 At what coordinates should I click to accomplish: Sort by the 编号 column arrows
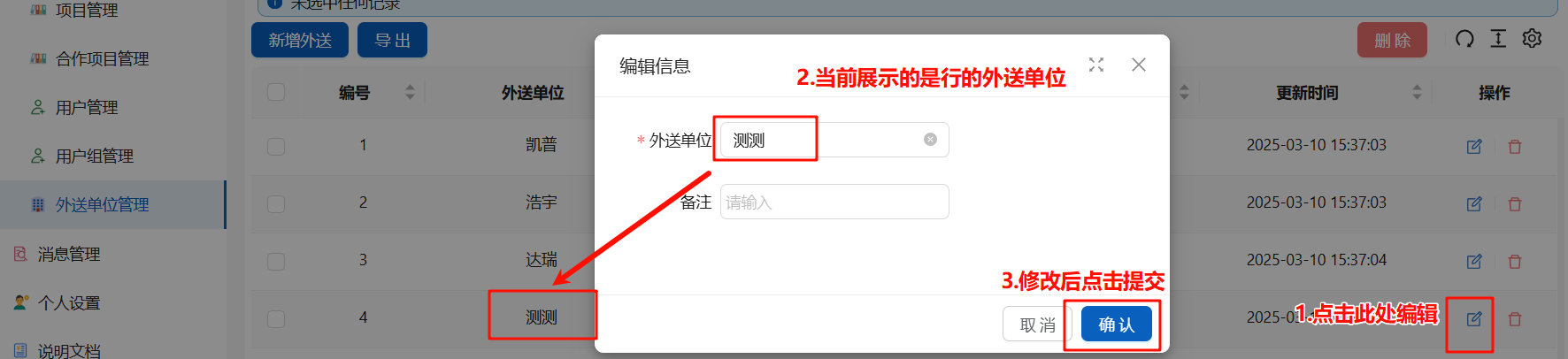pos(410,92)
